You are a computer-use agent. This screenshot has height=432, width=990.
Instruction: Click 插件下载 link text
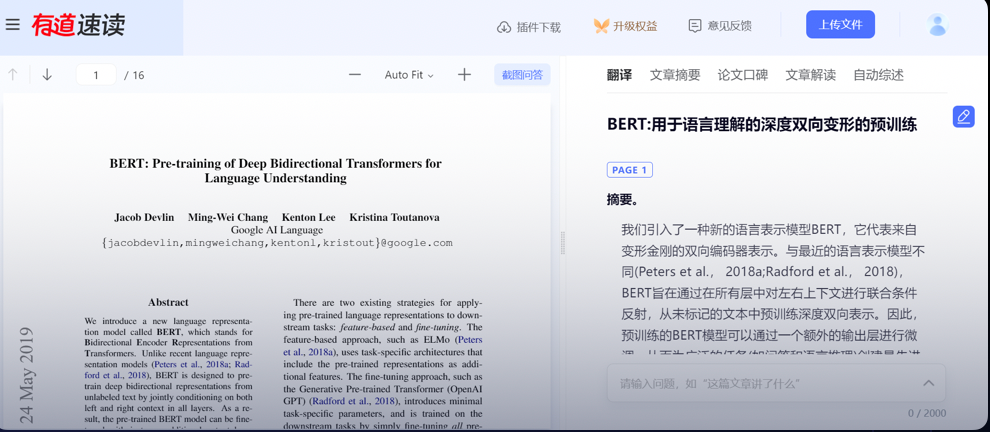point(539,27)
